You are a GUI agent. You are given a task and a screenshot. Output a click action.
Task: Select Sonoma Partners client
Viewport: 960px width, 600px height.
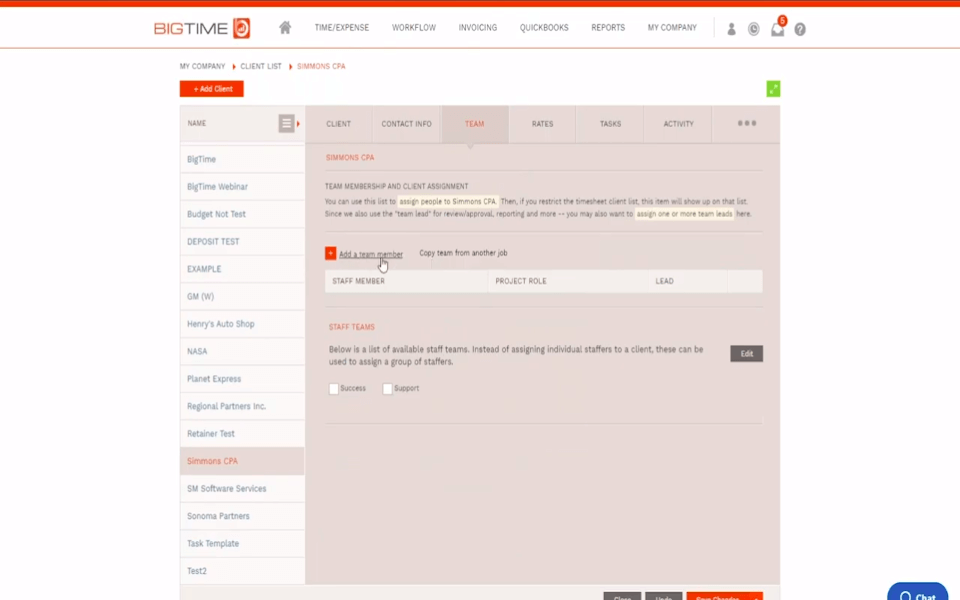(242, 516)
